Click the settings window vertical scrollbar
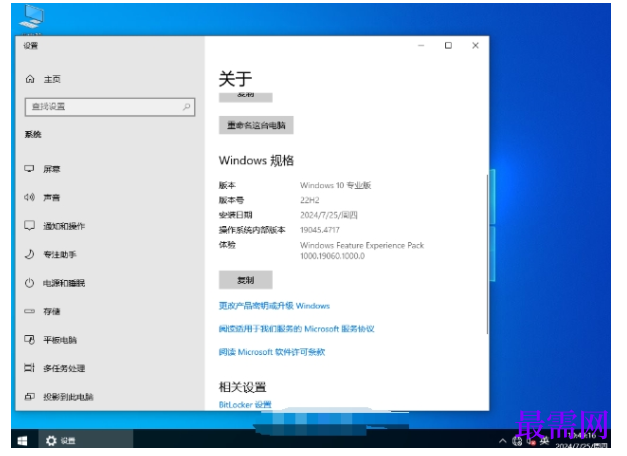Image resolution: width=627 pixels, height=456 pixels. click(487, 254)
